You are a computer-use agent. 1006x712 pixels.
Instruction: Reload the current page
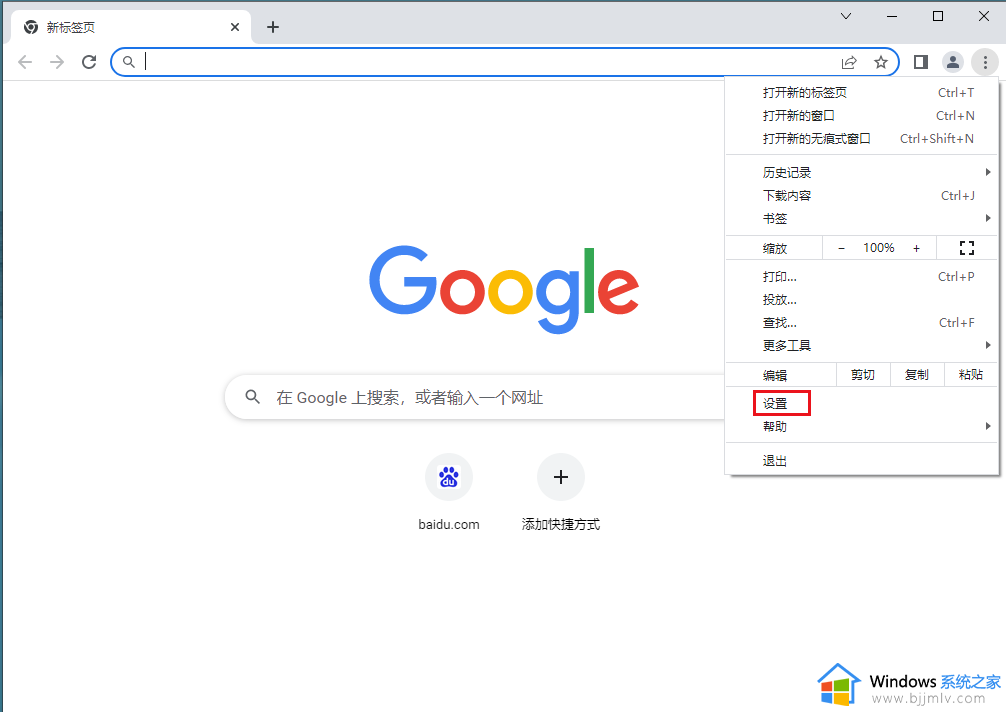coord(89,62)
